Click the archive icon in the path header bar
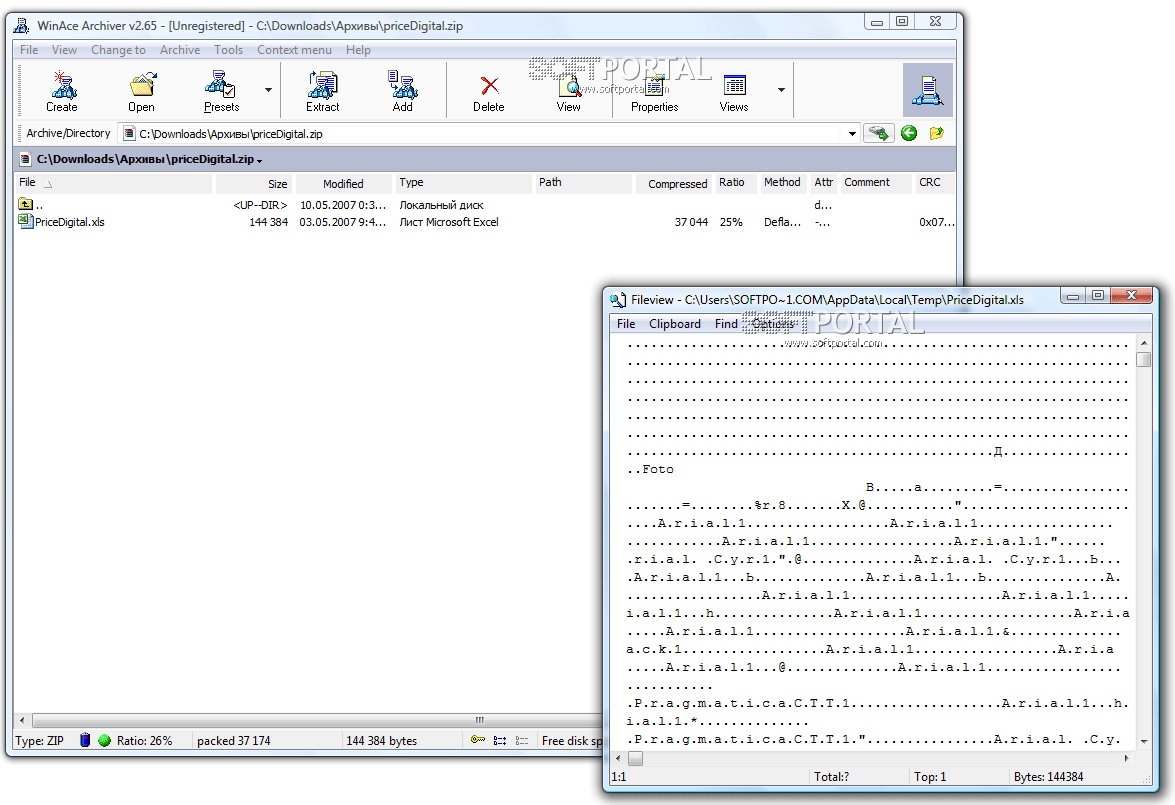Image resolution: width=1175 pixels, height=805 pixels. [x=25, y=159]
